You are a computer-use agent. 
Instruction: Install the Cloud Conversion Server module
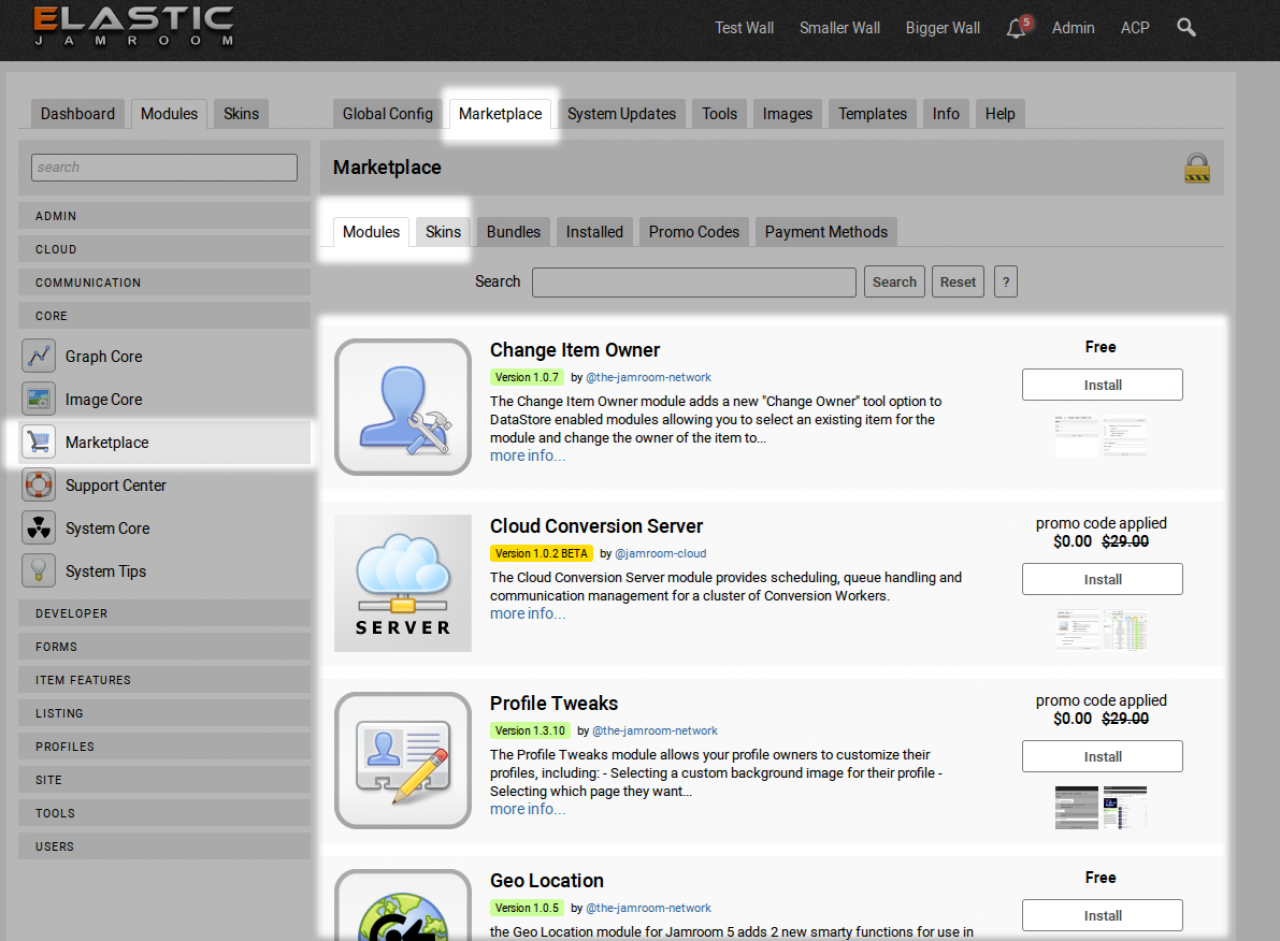[1102, 579]
